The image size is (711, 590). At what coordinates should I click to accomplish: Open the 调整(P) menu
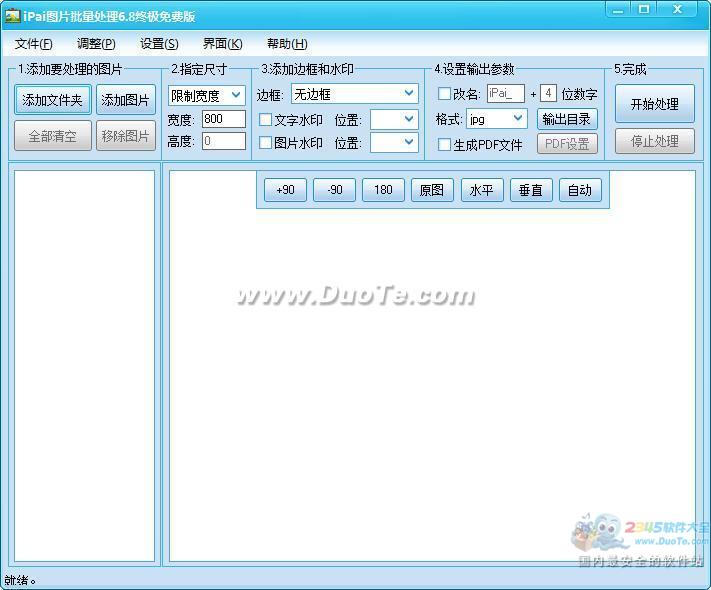[x=96, y=44]
